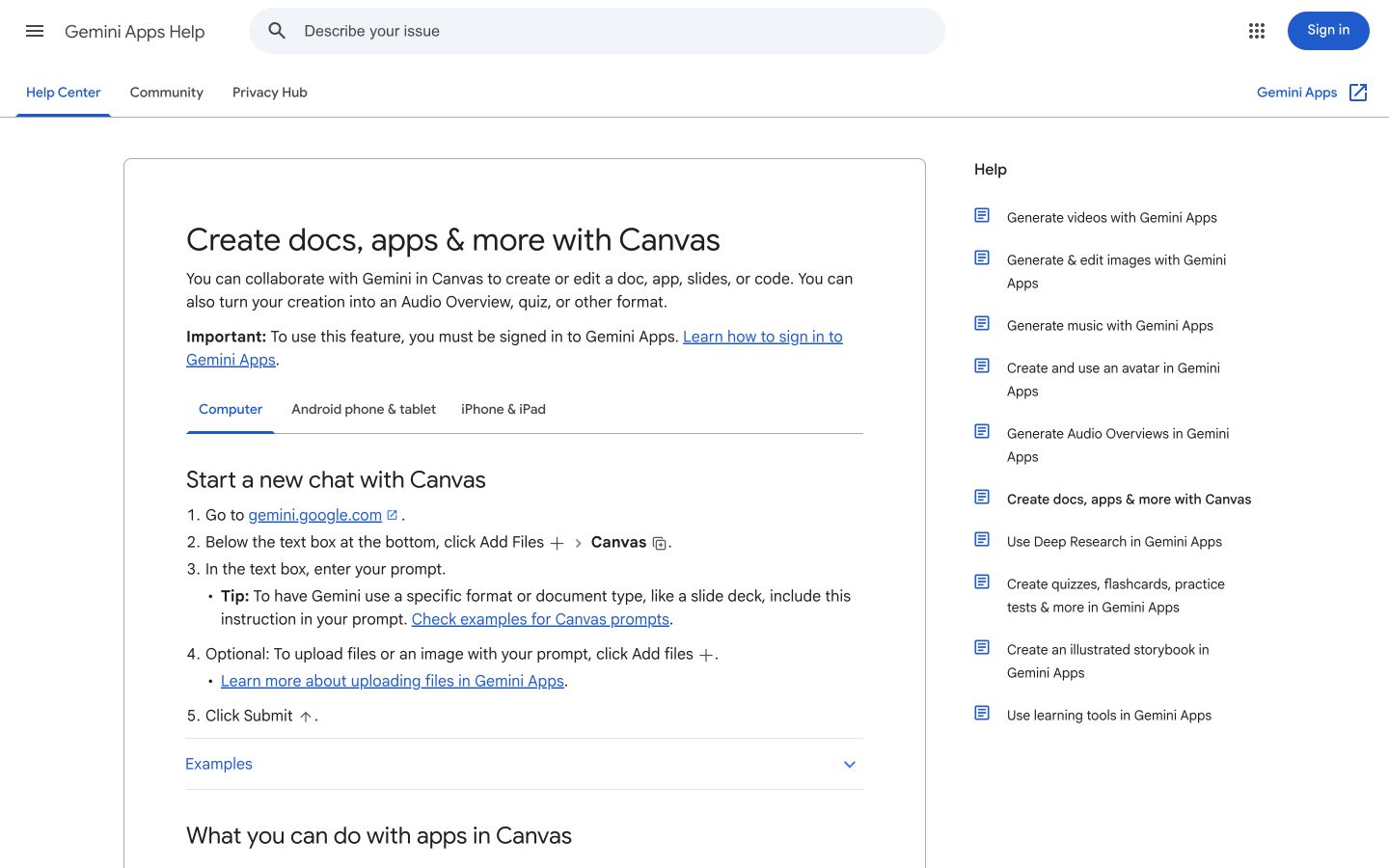Screen dimensions: 1389x868
Task: Click document icon beside Create docs, apps & more
Action: pos(982,498)
